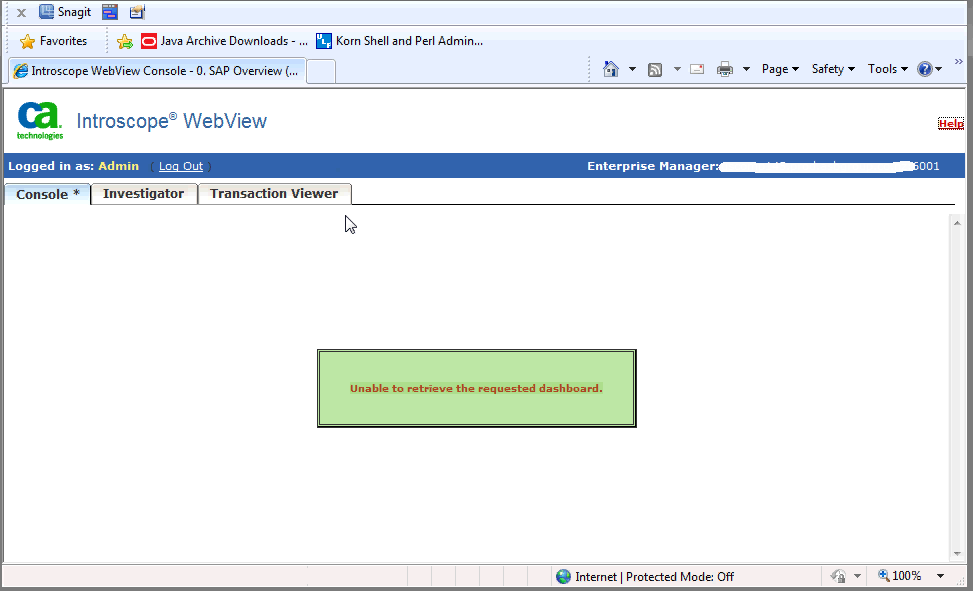Click the blue Help question mark icon
The height and width of the screenshot is (591, 973).
click(x=925, y=69)
